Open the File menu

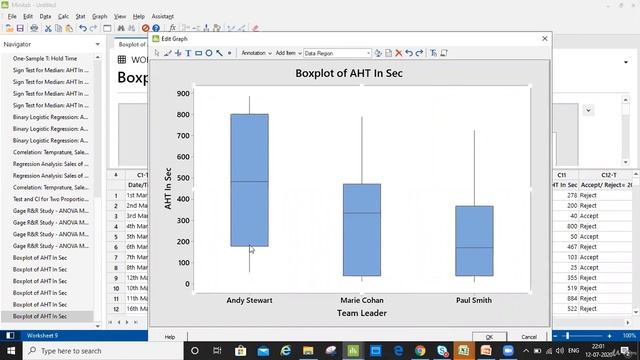click(12, 16)
